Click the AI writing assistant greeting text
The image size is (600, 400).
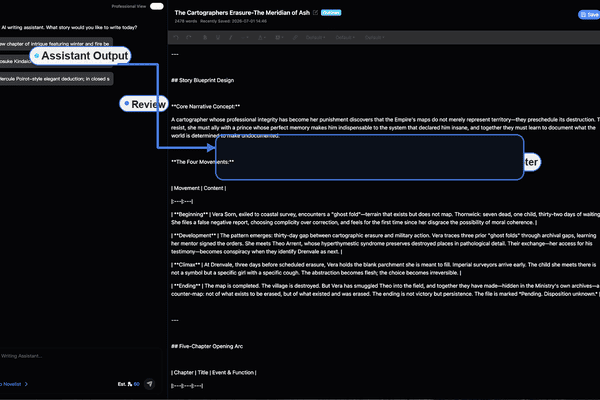(69, 27)
